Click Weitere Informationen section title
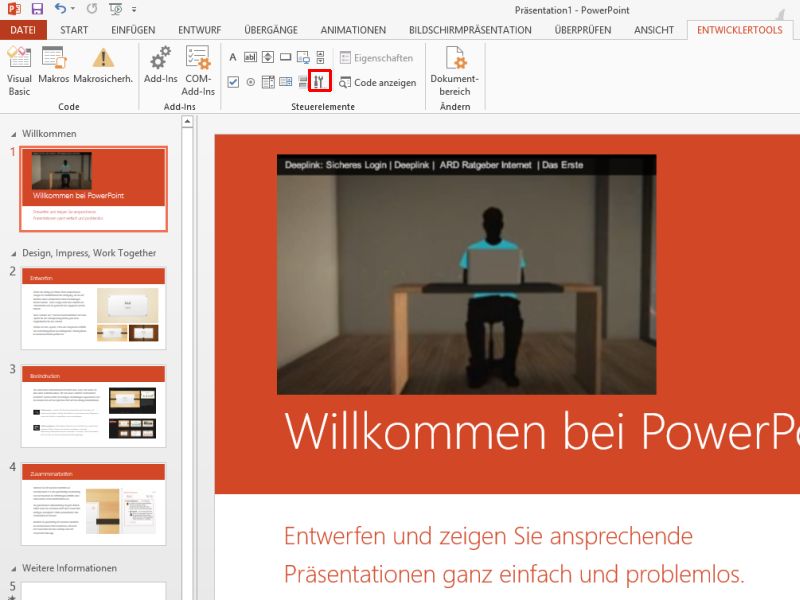 click(x=69, y=568)
